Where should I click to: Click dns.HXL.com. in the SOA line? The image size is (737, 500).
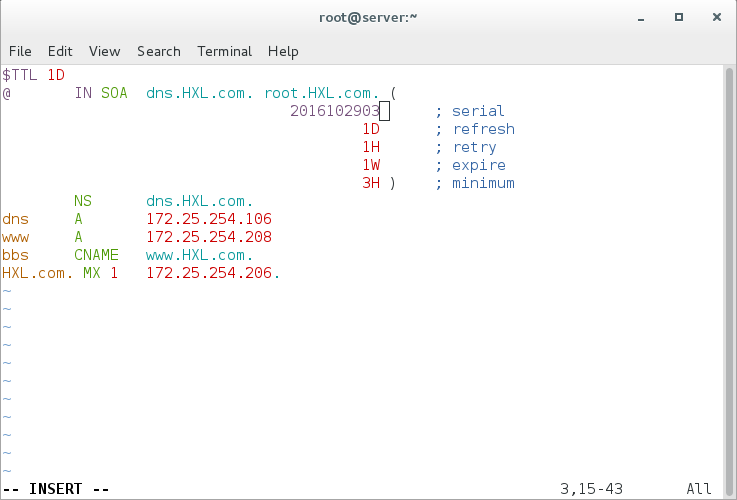[200, 93]
